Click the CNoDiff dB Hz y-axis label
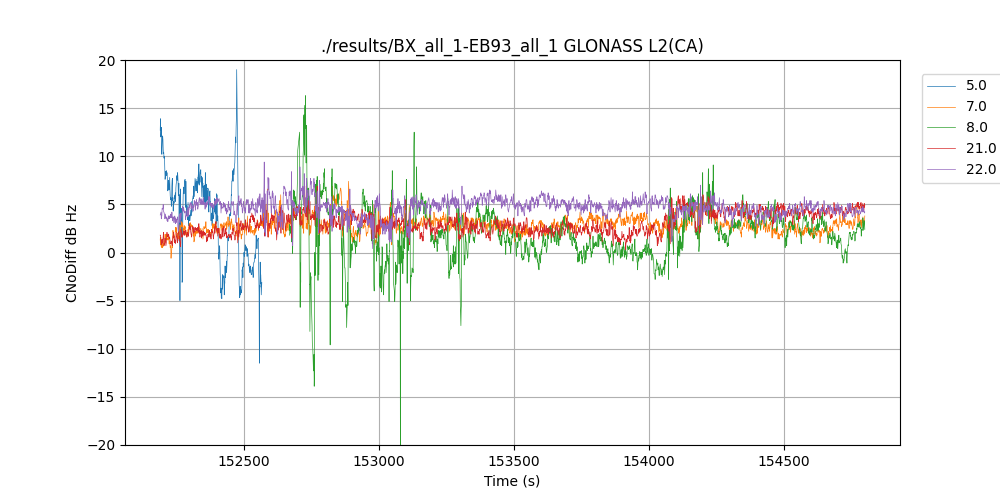Image resolution: width=1000 pixels, height=500 pixels. click(x=72, y=253)
